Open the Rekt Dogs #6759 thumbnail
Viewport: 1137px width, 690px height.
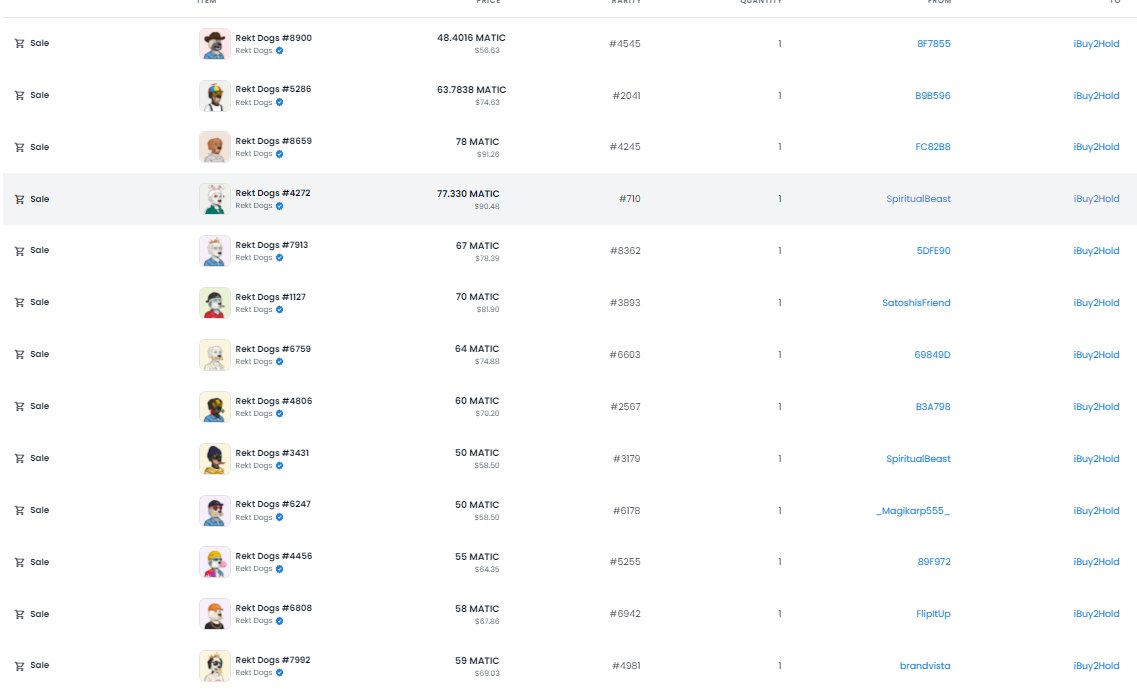tap(215, 355)
